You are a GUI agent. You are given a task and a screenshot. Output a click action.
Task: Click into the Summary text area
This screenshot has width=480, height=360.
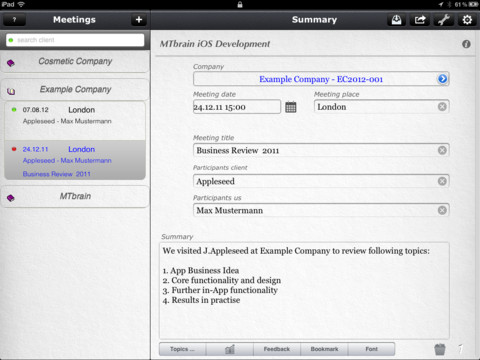click(x=304, y=291)
